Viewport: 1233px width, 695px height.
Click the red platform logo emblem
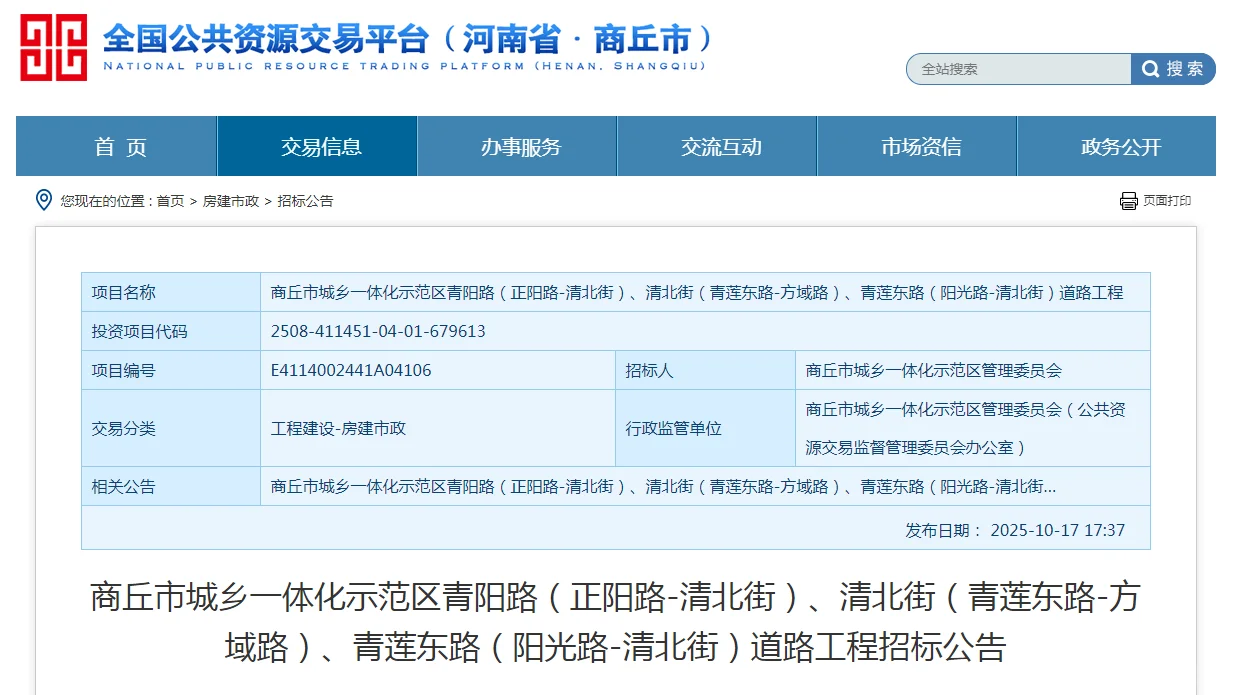point(52,47)
